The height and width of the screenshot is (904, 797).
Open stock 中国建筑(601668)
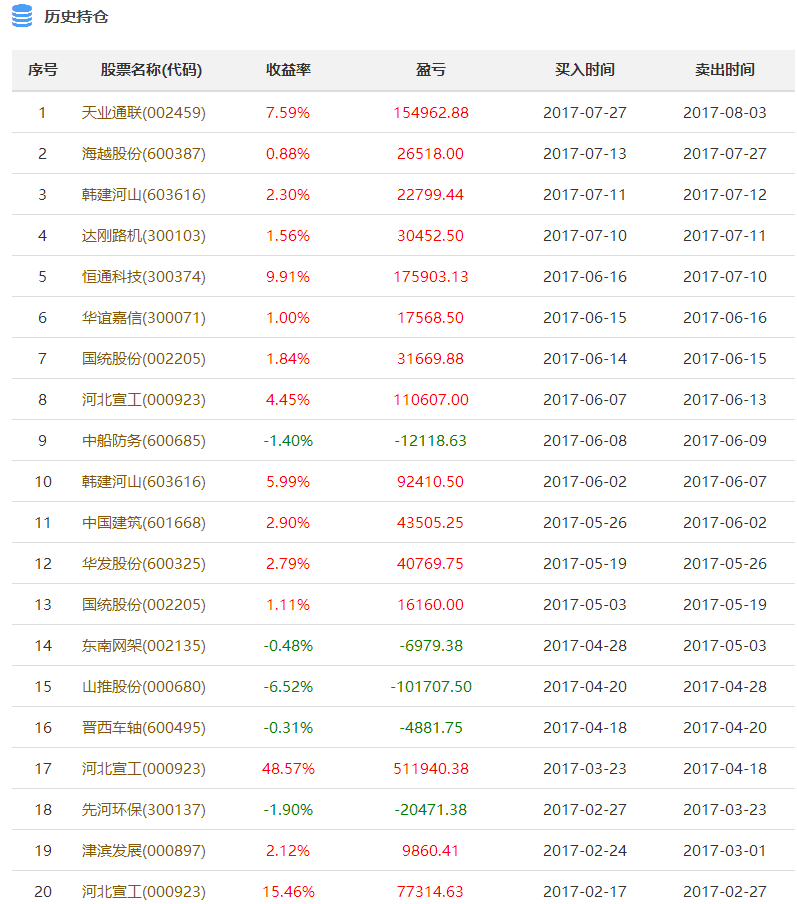143,522
